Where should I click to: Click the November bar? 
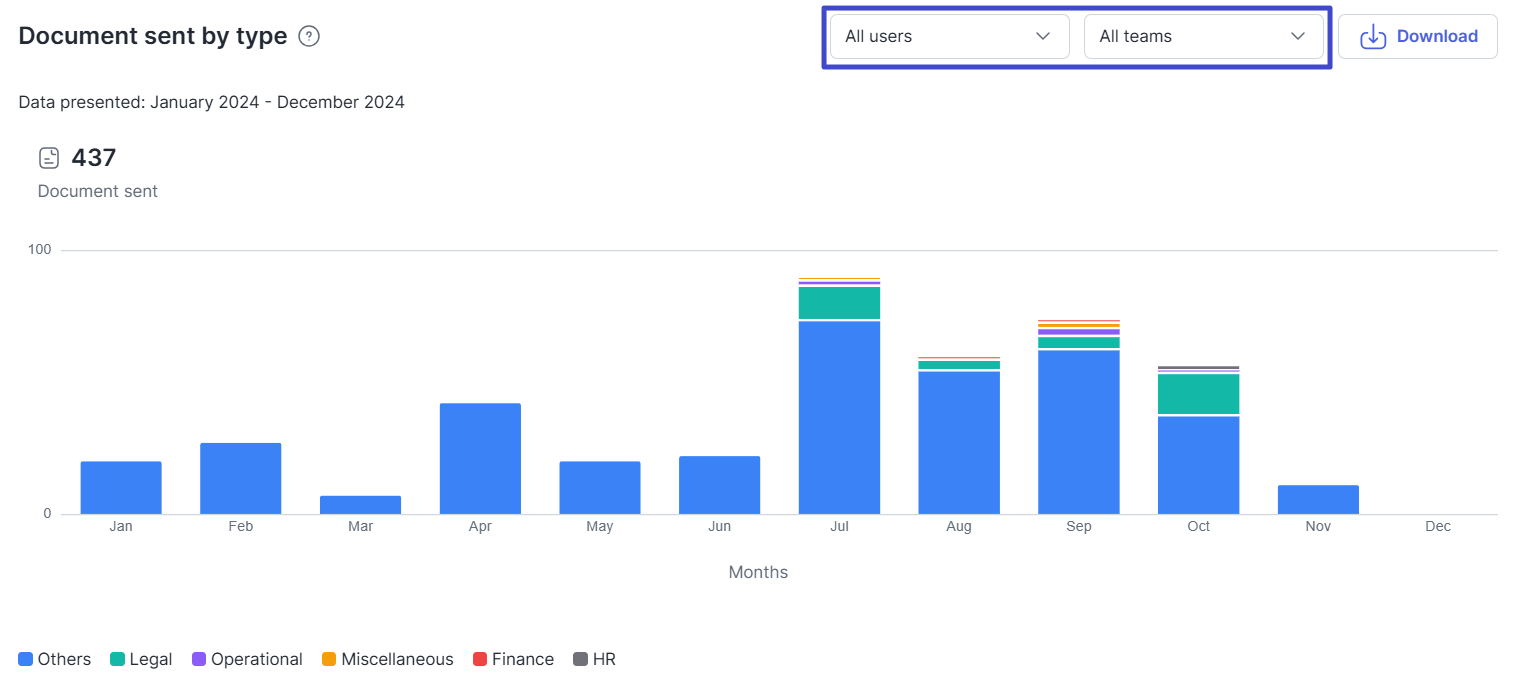(x=1318, y=500)
